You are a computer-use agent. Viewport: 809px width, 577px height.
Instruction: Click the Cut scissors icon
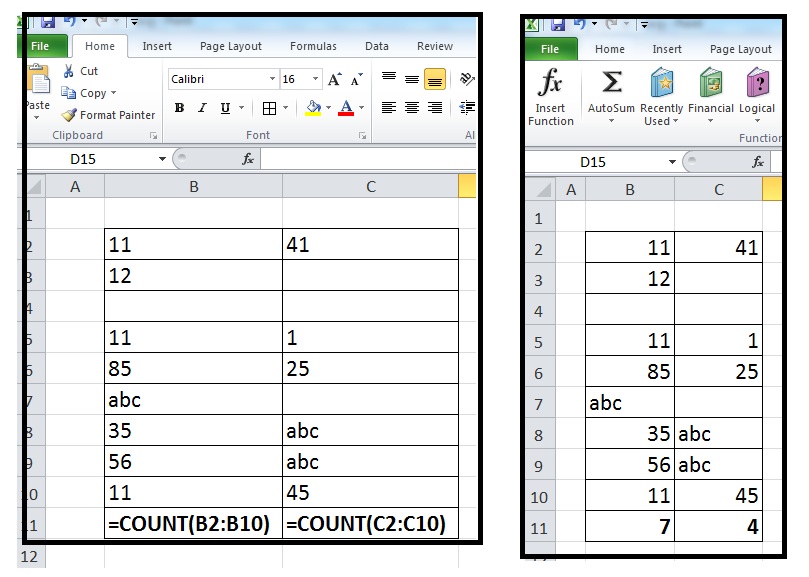(68, 71)
